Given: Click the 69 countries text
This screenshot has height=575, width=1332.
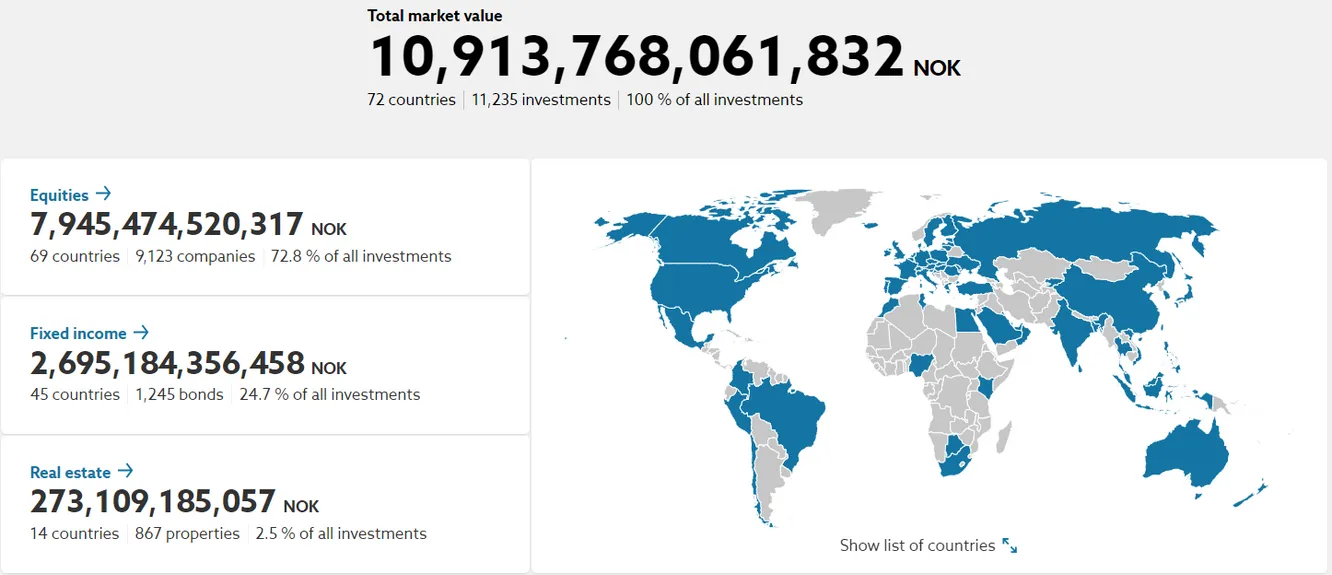Looking at the screenshot, I should pyautogui.click(x=75, y=256).
